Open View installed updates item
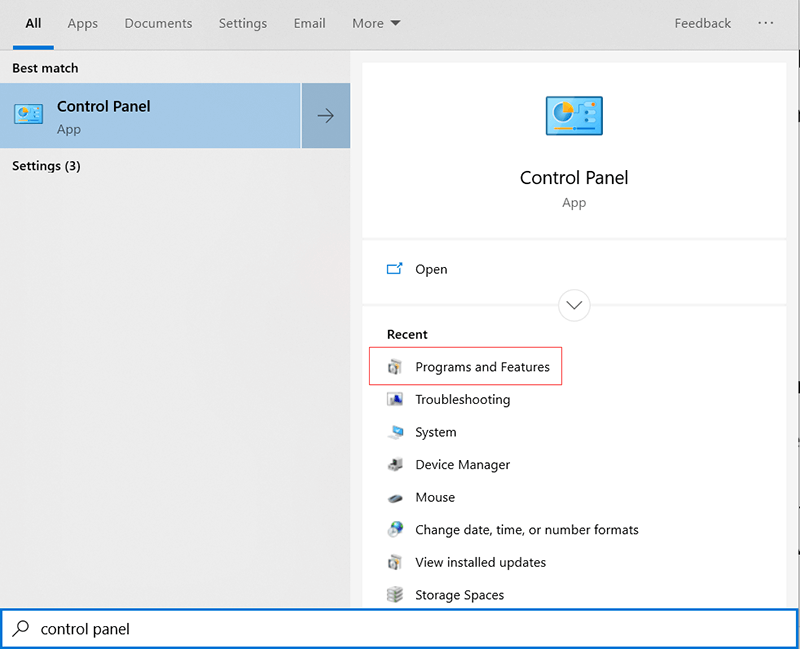Image resolution: width=800 pixels, height=649 pixels. (480, 562)
